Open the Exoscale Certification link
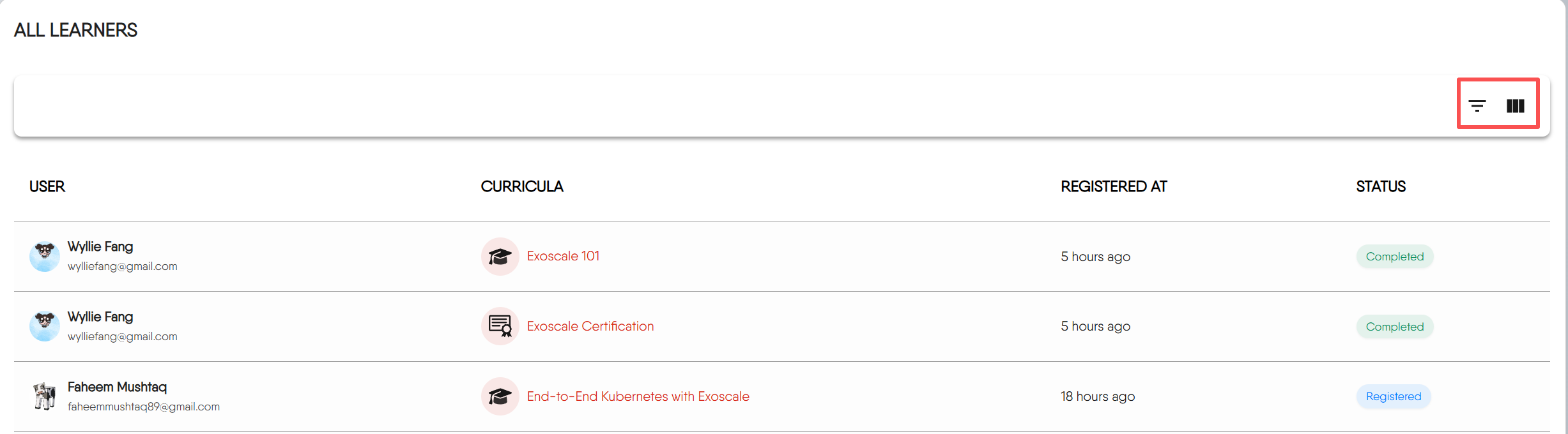The image size is (1568, 434). tap(590, 326)
